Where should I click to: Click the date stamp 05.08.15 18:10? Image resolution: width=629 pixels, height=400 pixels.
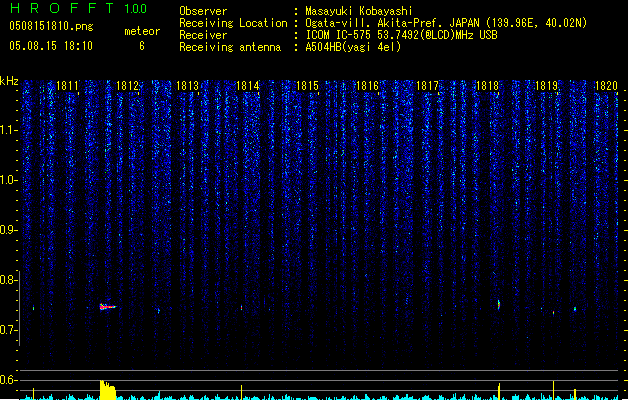51,46
